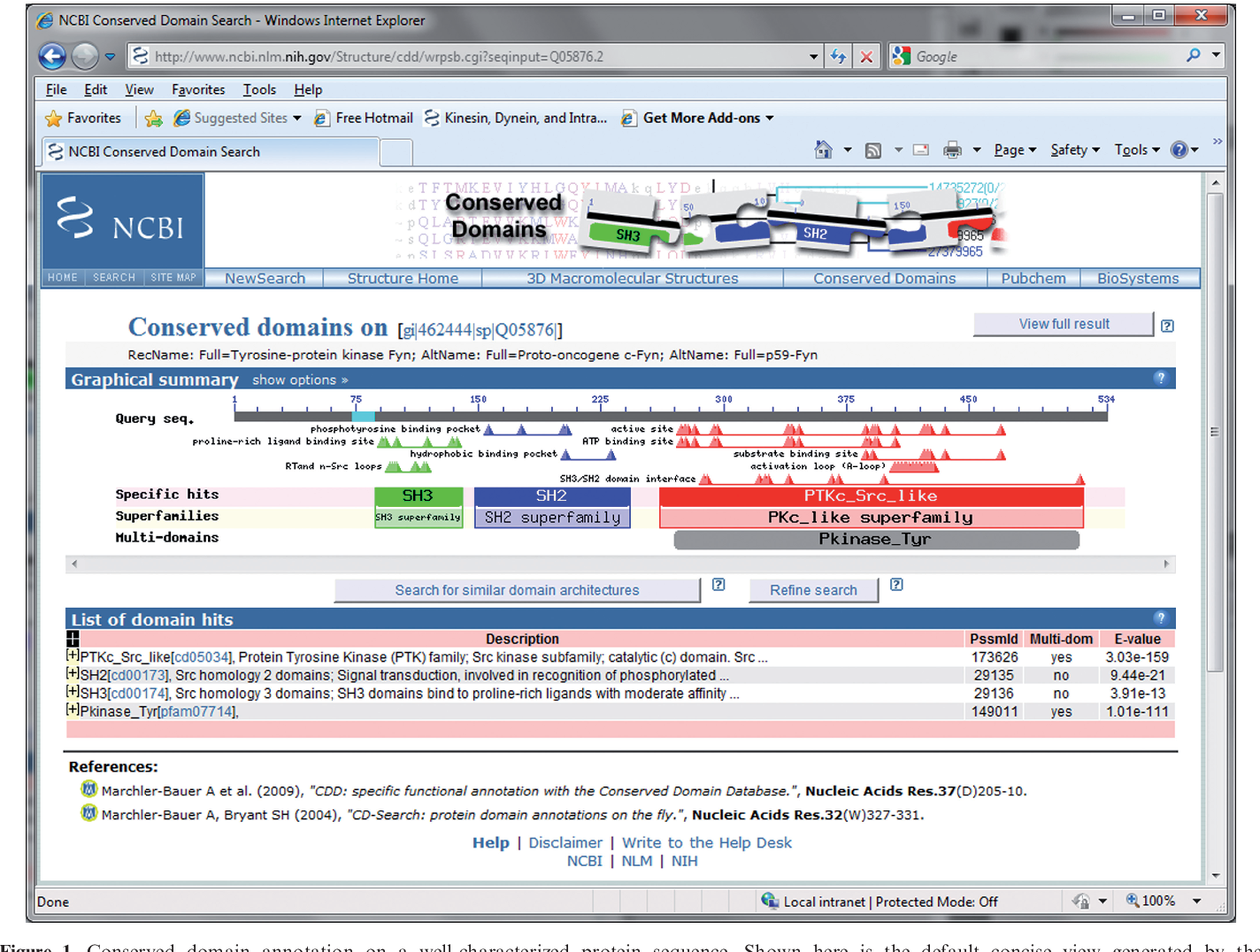Screen dimensions: 1260x952
Task: Open BioSystems navigation link
Action: (1138, 278)
